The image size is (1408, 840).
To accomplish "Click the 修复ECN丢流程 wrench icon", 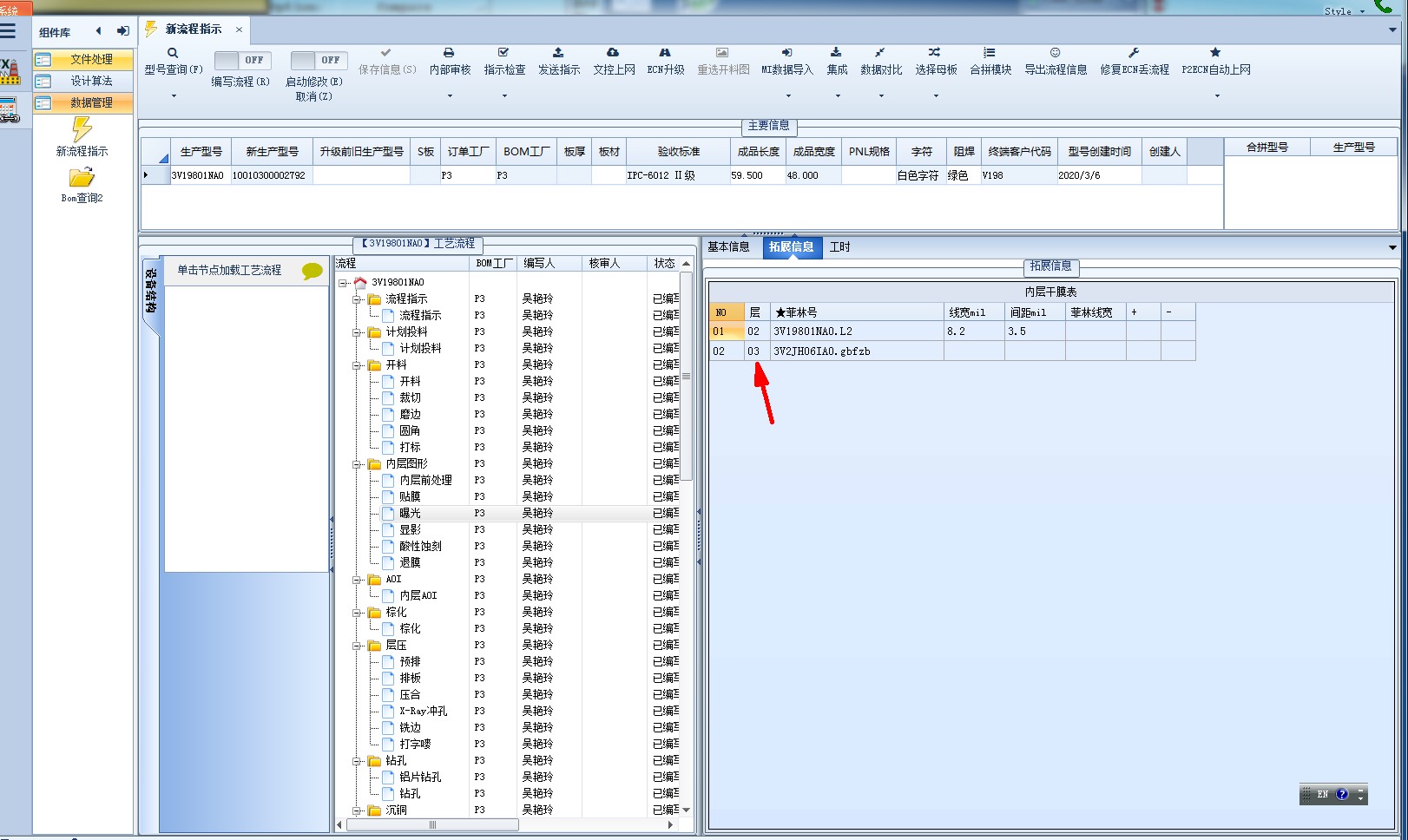I will (1134, 53).
